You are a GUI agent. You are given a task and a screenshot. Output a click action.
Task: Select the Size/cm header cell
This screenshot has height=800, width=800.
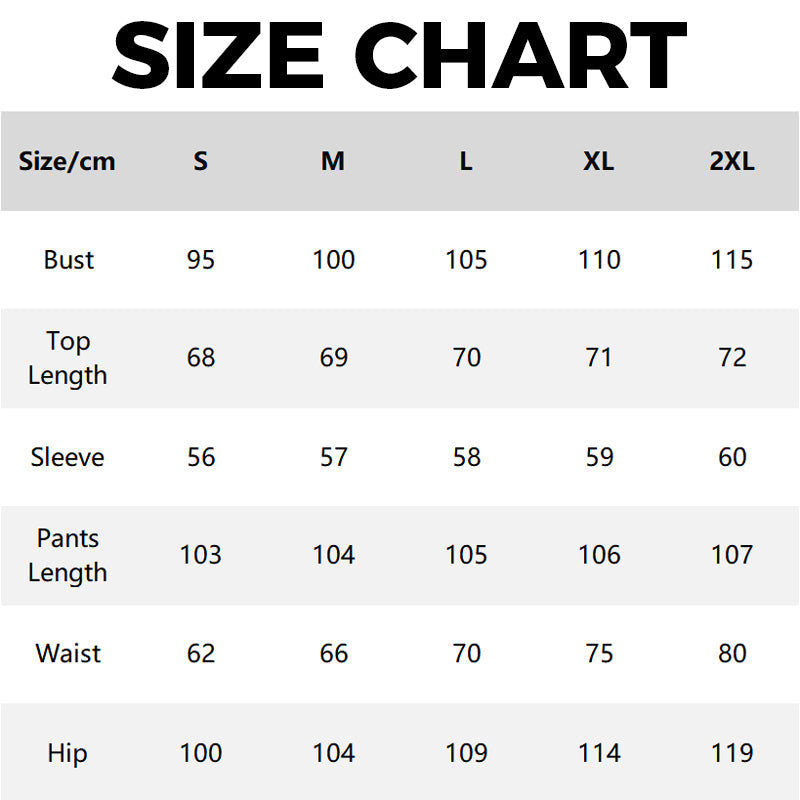pos(67,161)
